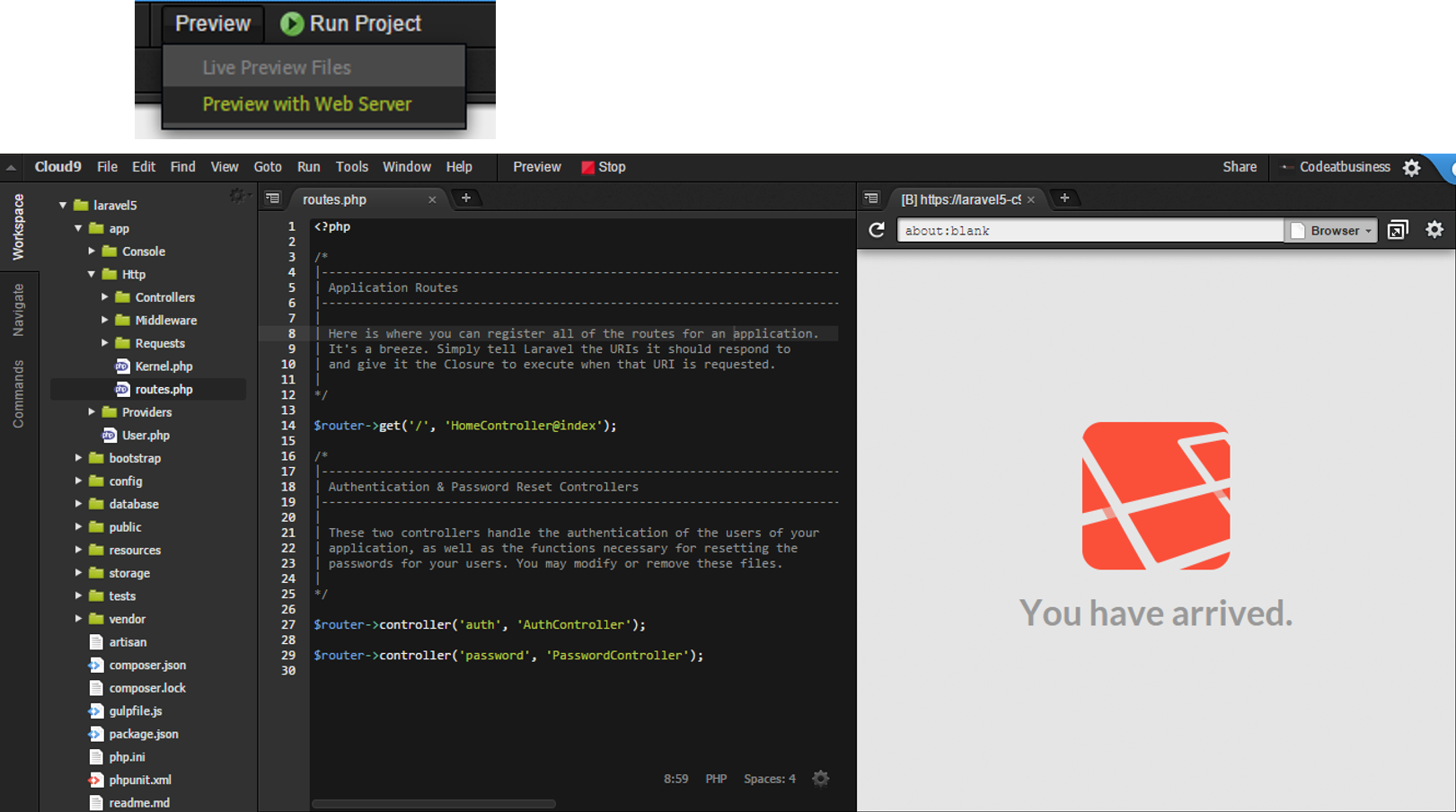1456x812 pixels.
Task: Add new editor tab with plus
Action: pyautogui.click(x=466, y=199)
